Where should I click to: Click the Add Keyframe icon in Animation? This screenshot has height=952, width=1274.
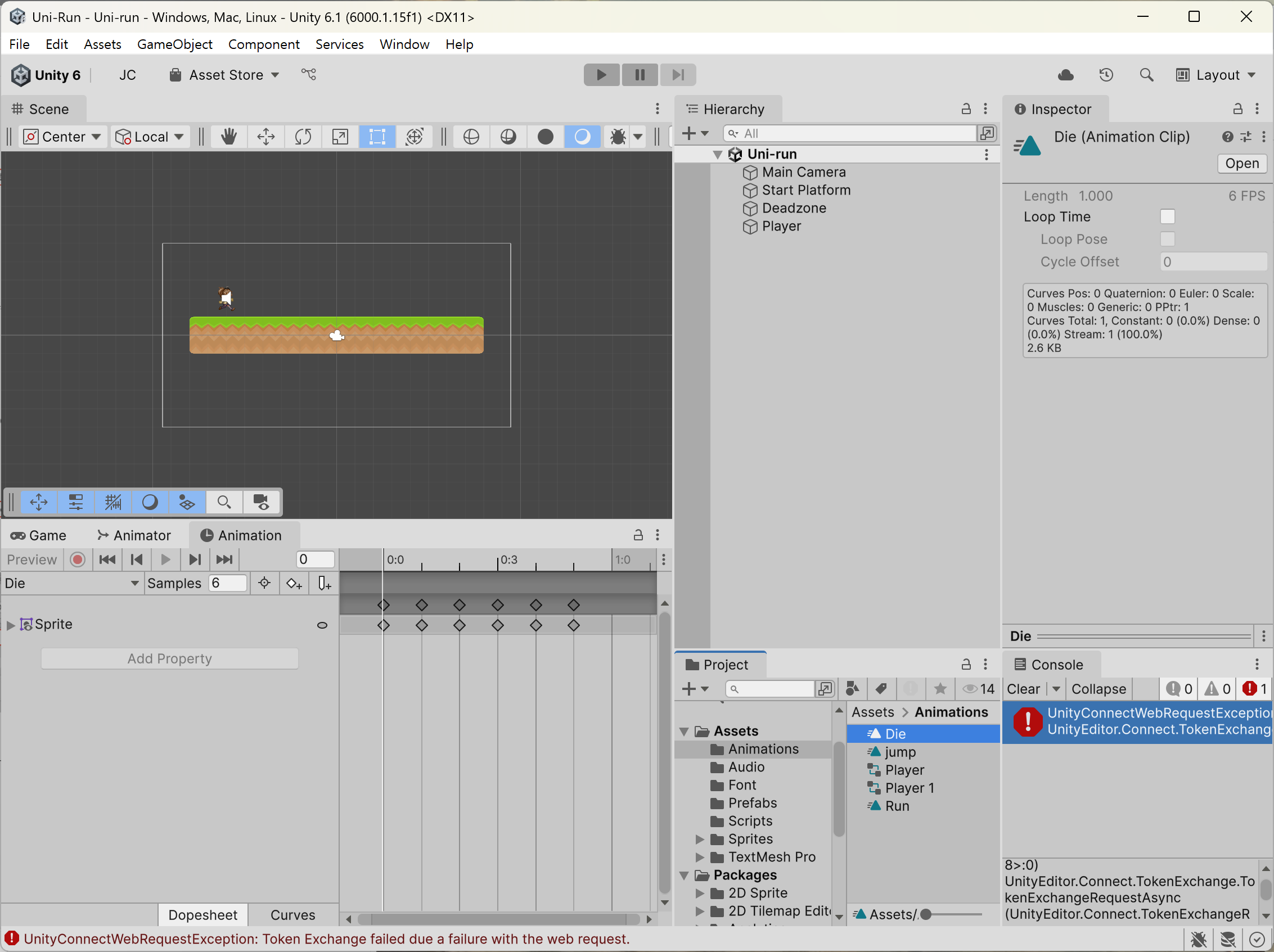pos(294,584)
